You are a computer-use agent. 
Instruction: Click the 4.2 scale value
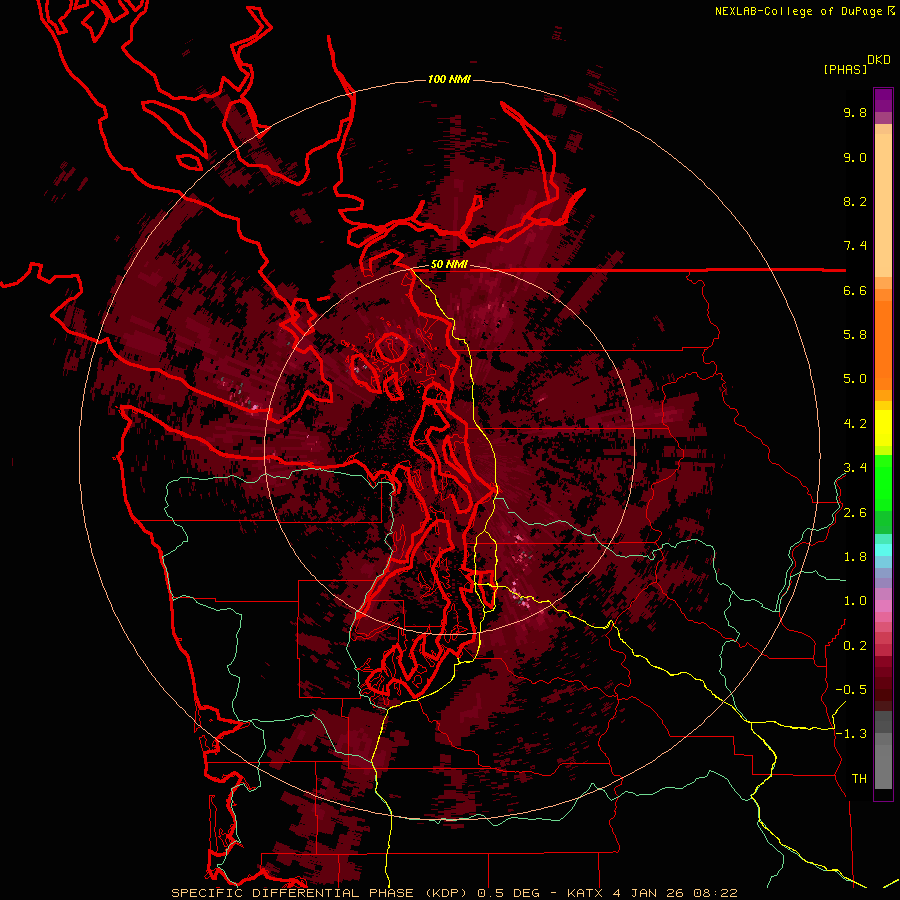[855, 424]
